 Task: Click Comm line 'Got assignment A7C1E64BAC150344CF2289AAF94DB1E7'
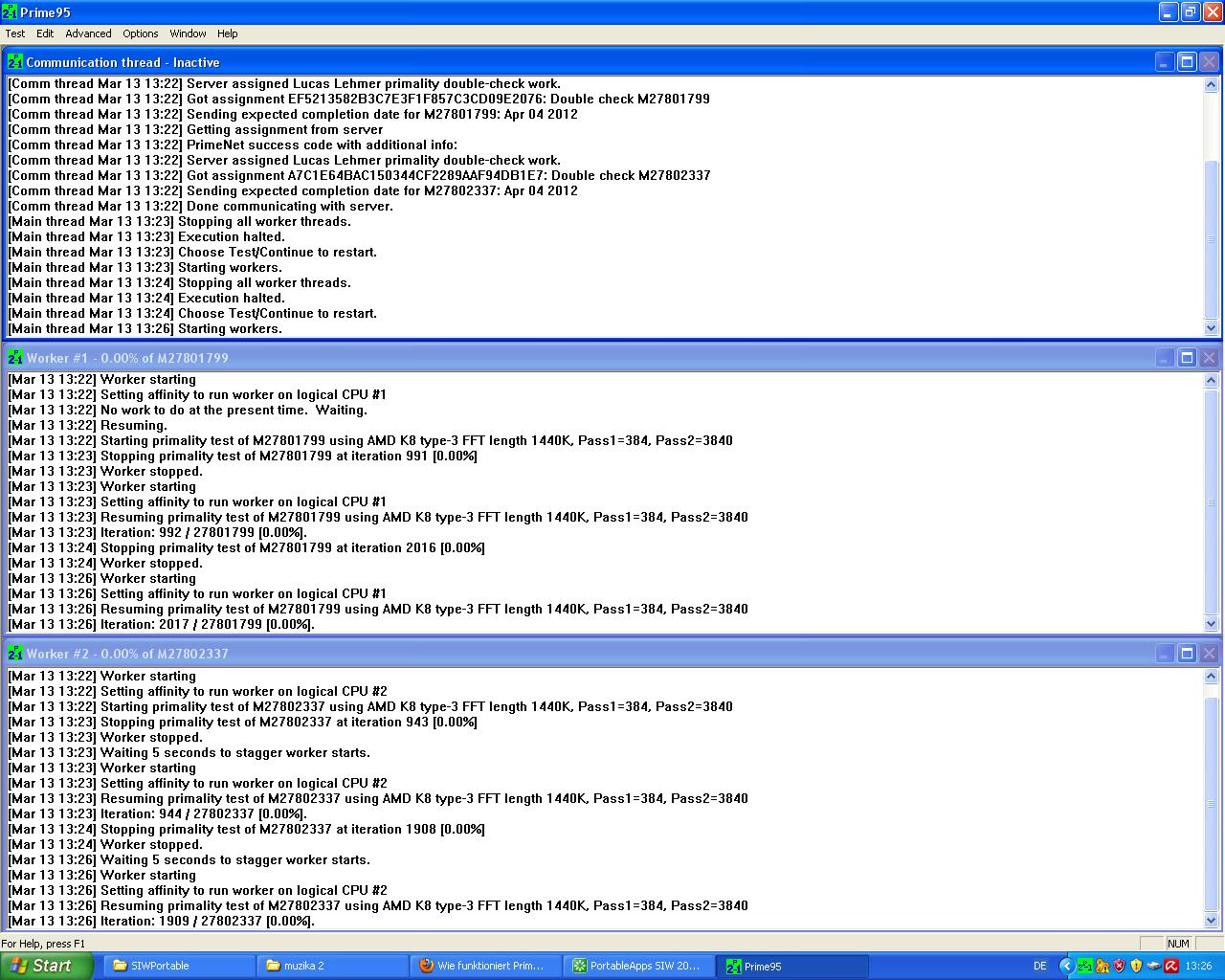click(359, 175)
